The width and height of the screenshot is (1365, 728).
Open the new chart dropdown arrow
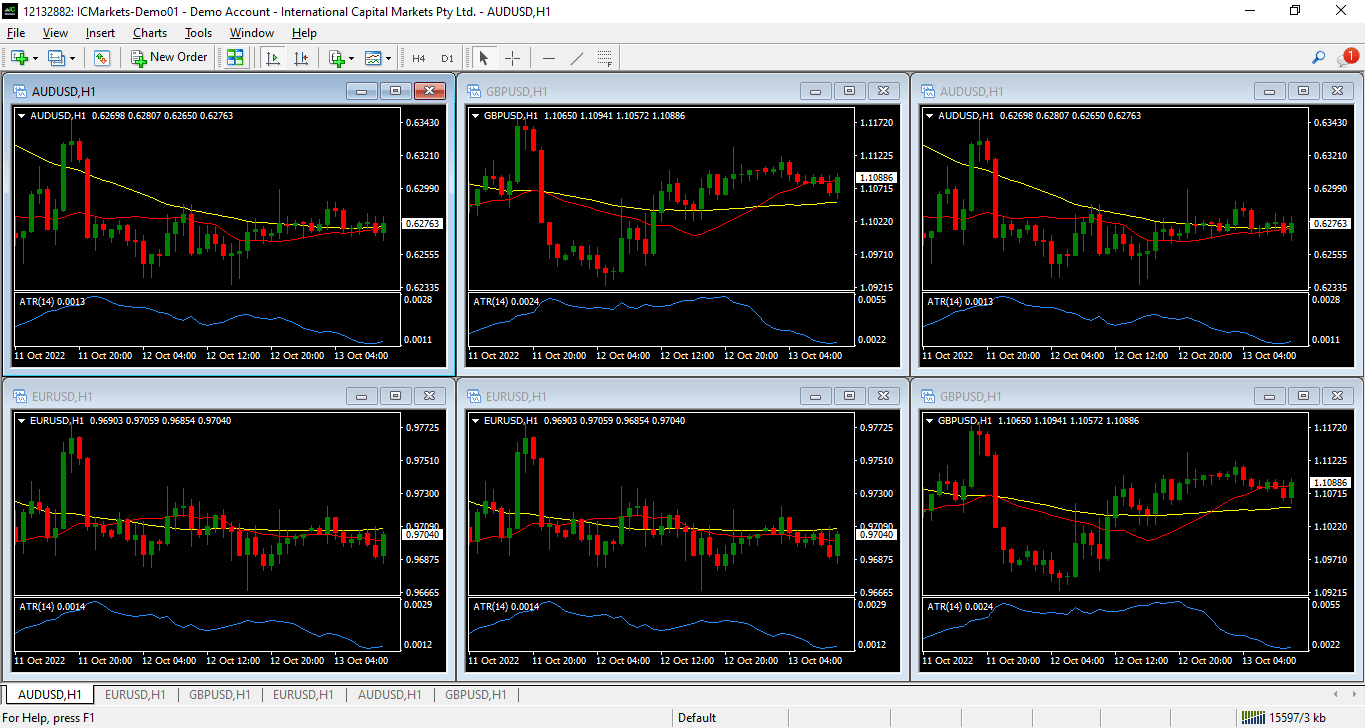click(36, 58)
